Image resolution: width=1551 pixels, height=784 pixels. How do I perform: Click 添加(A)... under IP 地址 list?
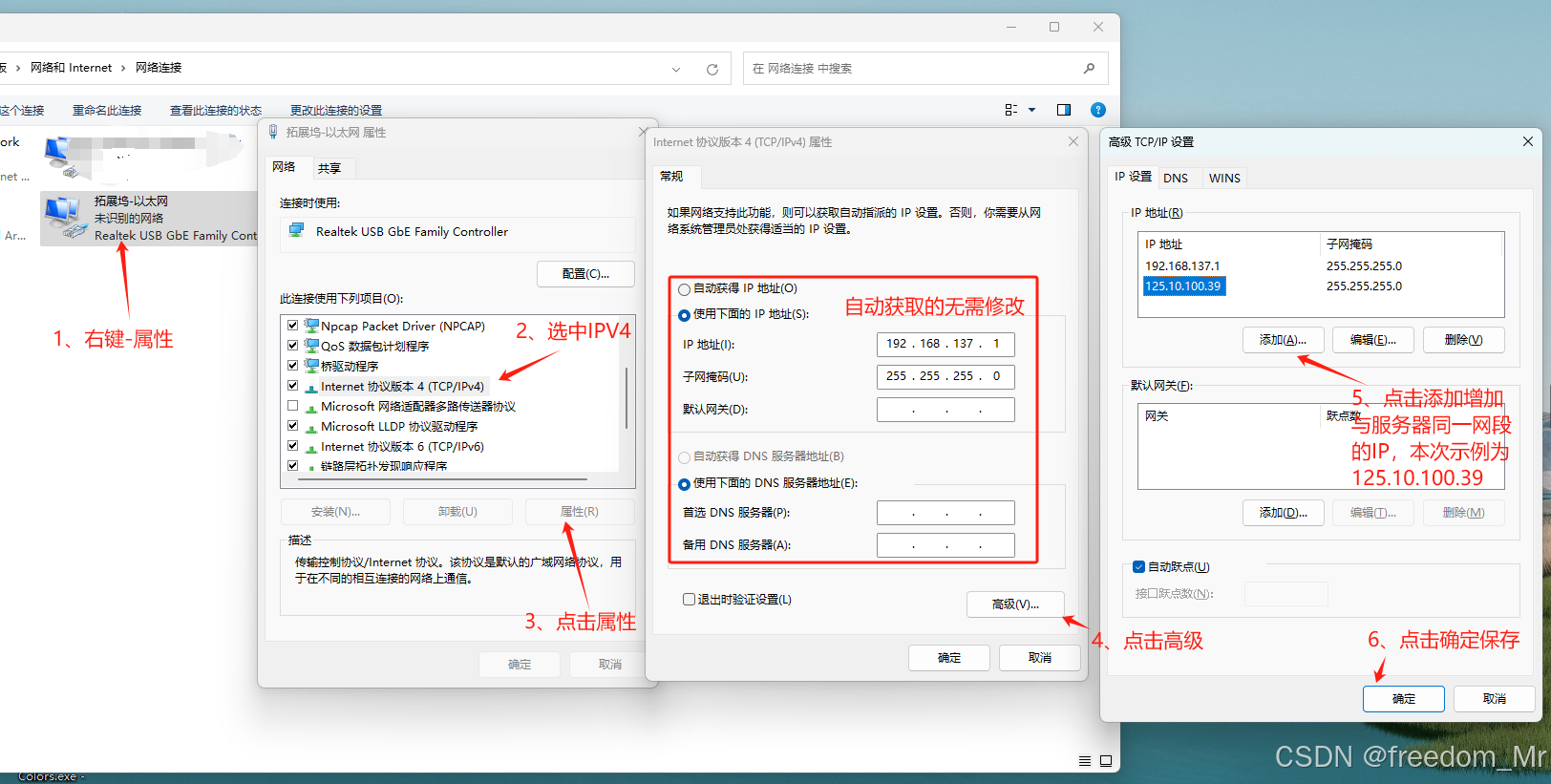[1283, 340]
